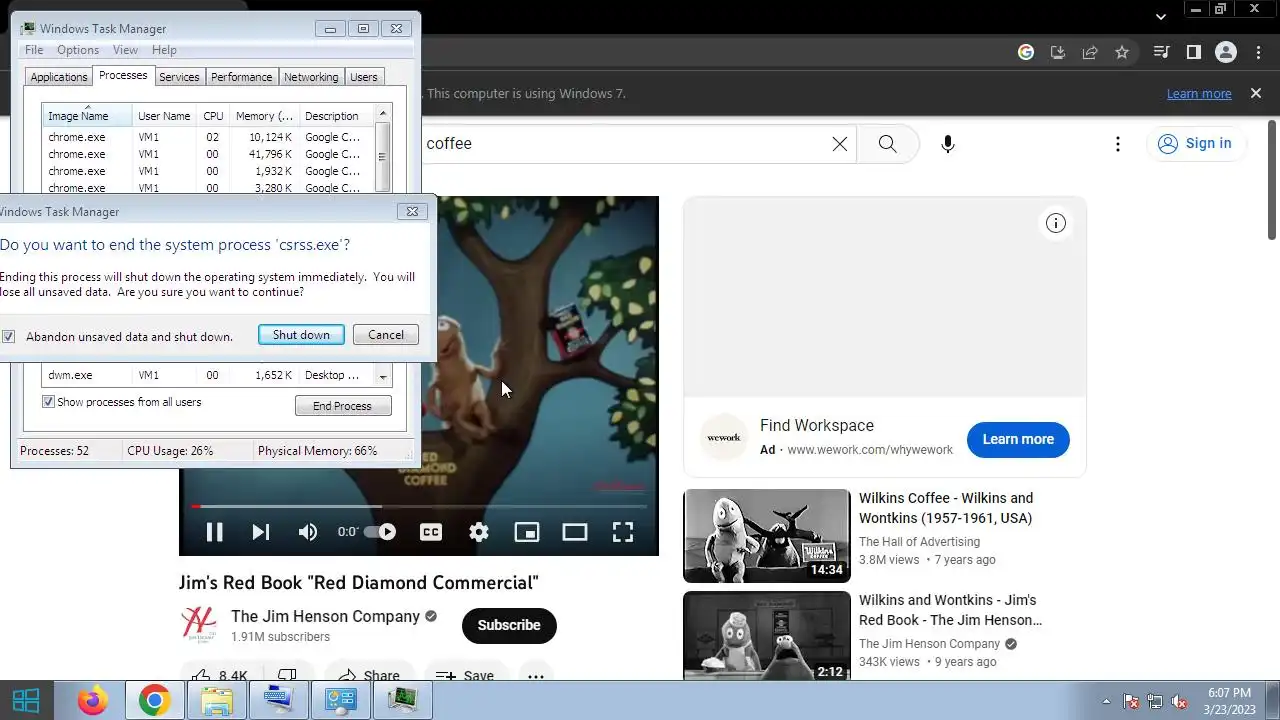Image resolution: width=1280 pixels, height=720 pixels.
Task: Click the YouTube search magnifier button
Action: pyautogui.click(x=887, y=144)
